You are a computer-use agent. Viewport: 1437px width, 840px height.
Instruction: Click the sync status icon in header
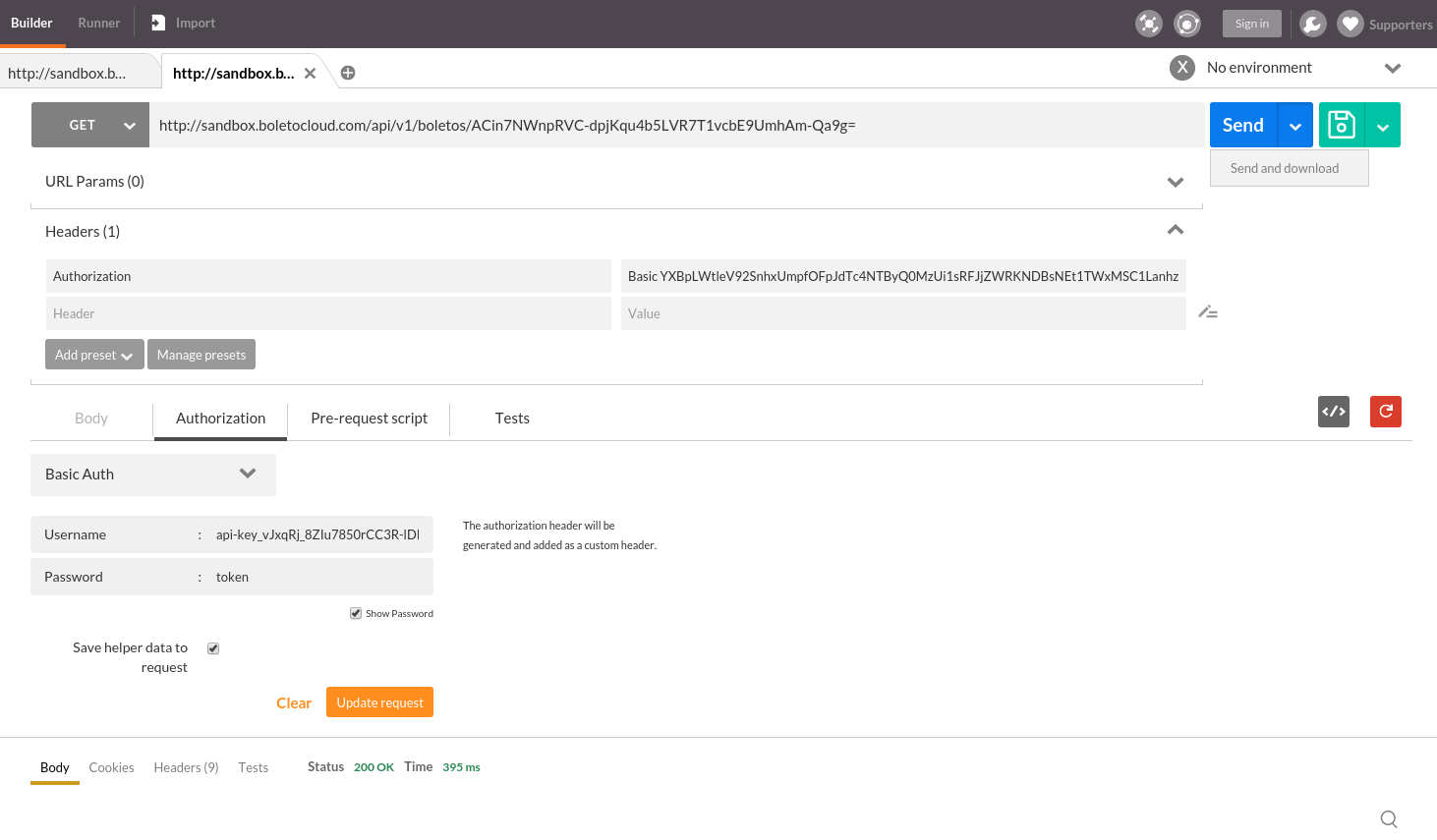(x=1187, y=24)
